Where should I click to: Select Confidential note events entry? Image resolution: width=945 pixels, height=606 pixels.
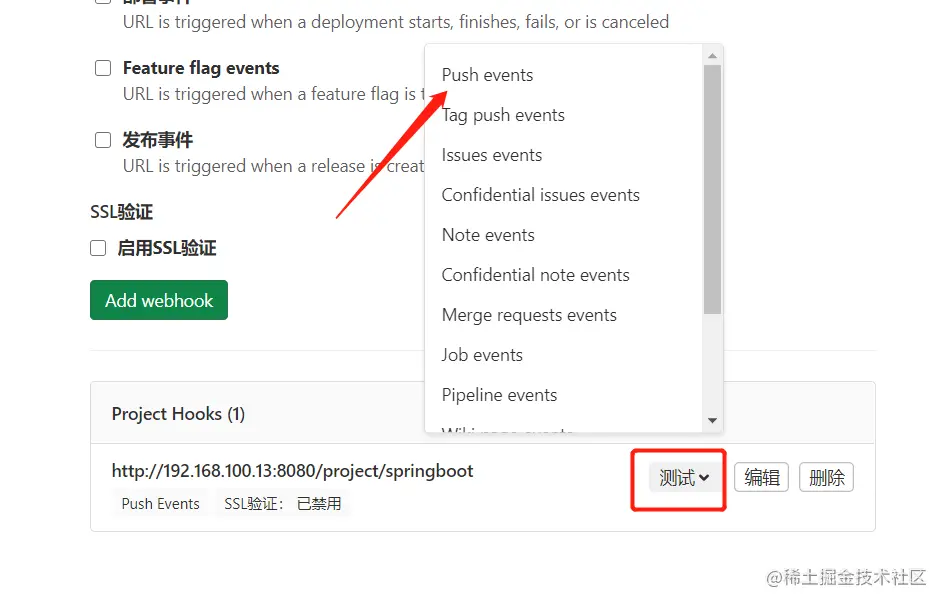point(535,275)
